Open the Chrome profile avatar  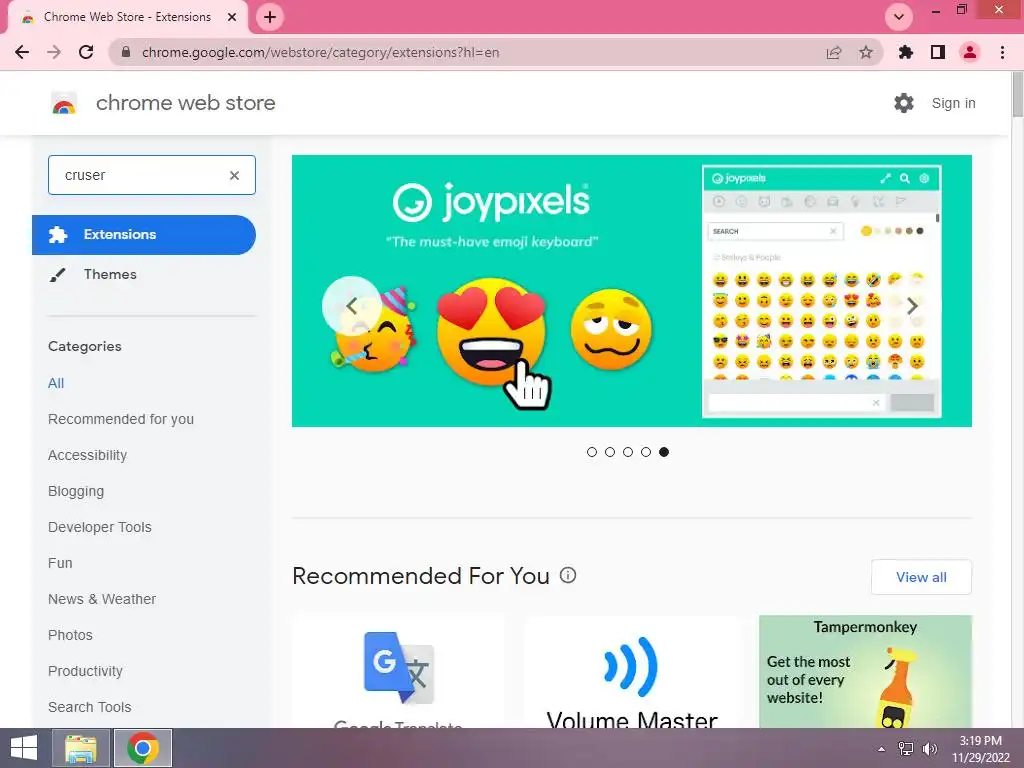970,52
